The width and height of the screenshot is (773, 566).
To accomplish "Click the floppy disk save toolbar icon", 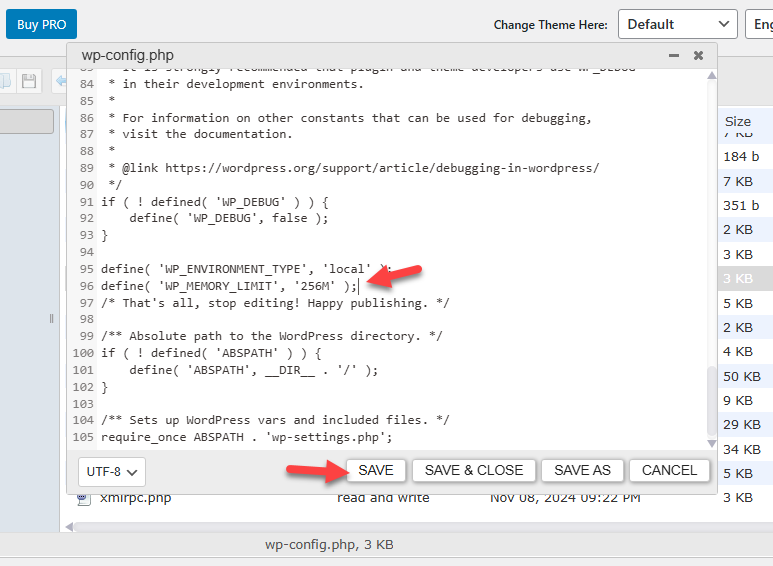I will tap(29, 81).
